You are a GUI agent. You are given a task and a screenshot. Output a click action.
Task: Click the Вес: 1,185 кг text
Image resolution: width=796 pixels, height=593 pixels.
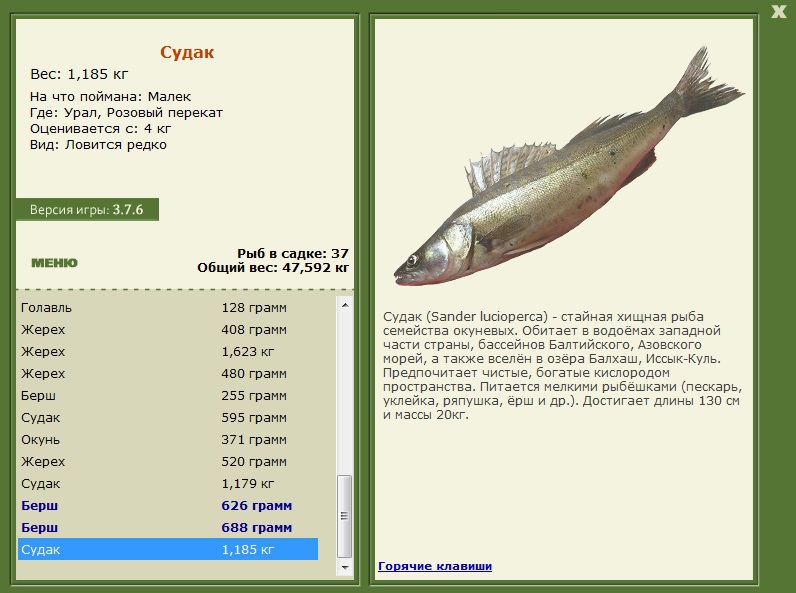pos(79,74)
